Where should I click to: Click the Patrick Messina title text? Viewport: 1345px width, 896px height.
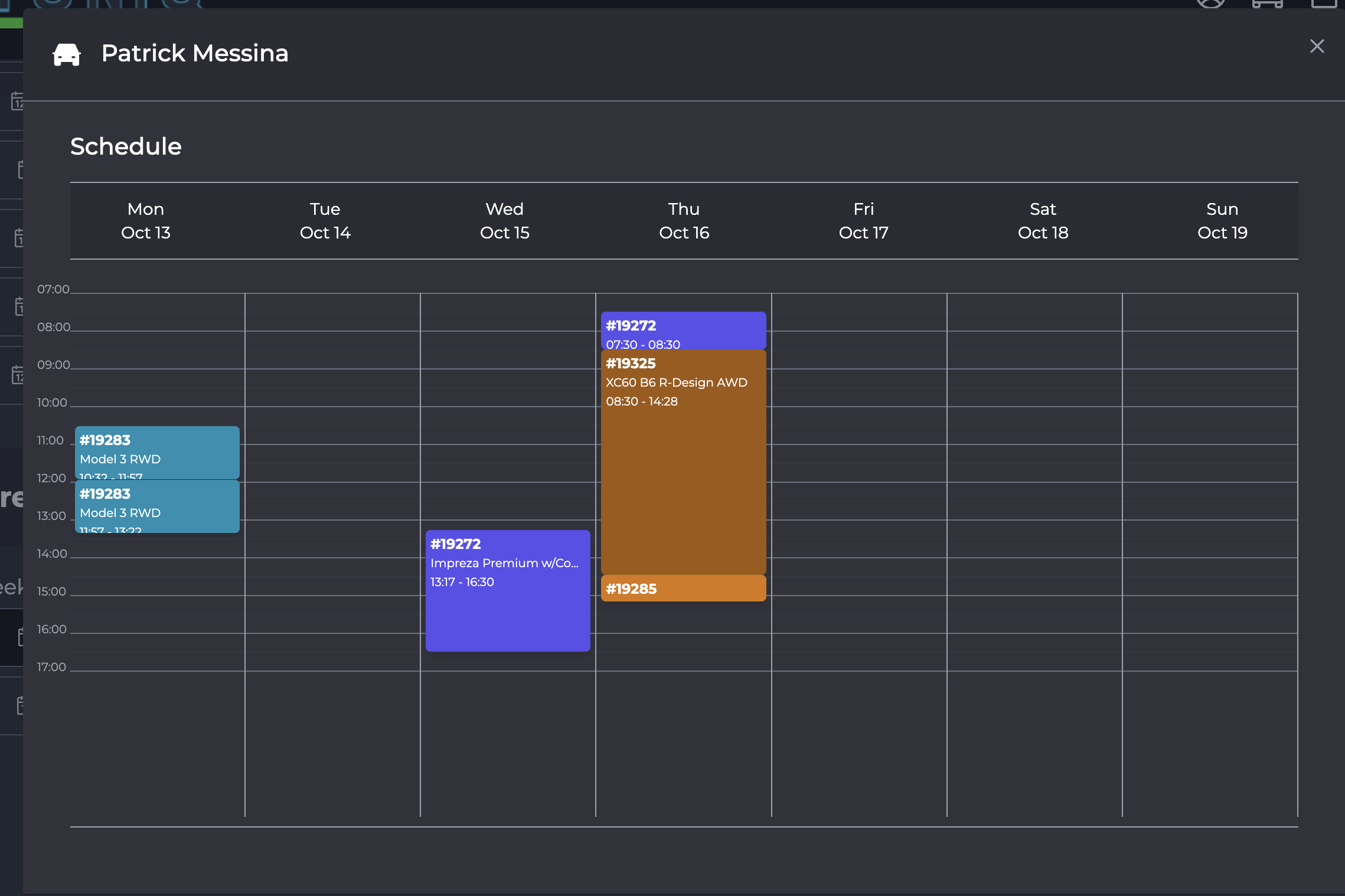tap(195, 53)
